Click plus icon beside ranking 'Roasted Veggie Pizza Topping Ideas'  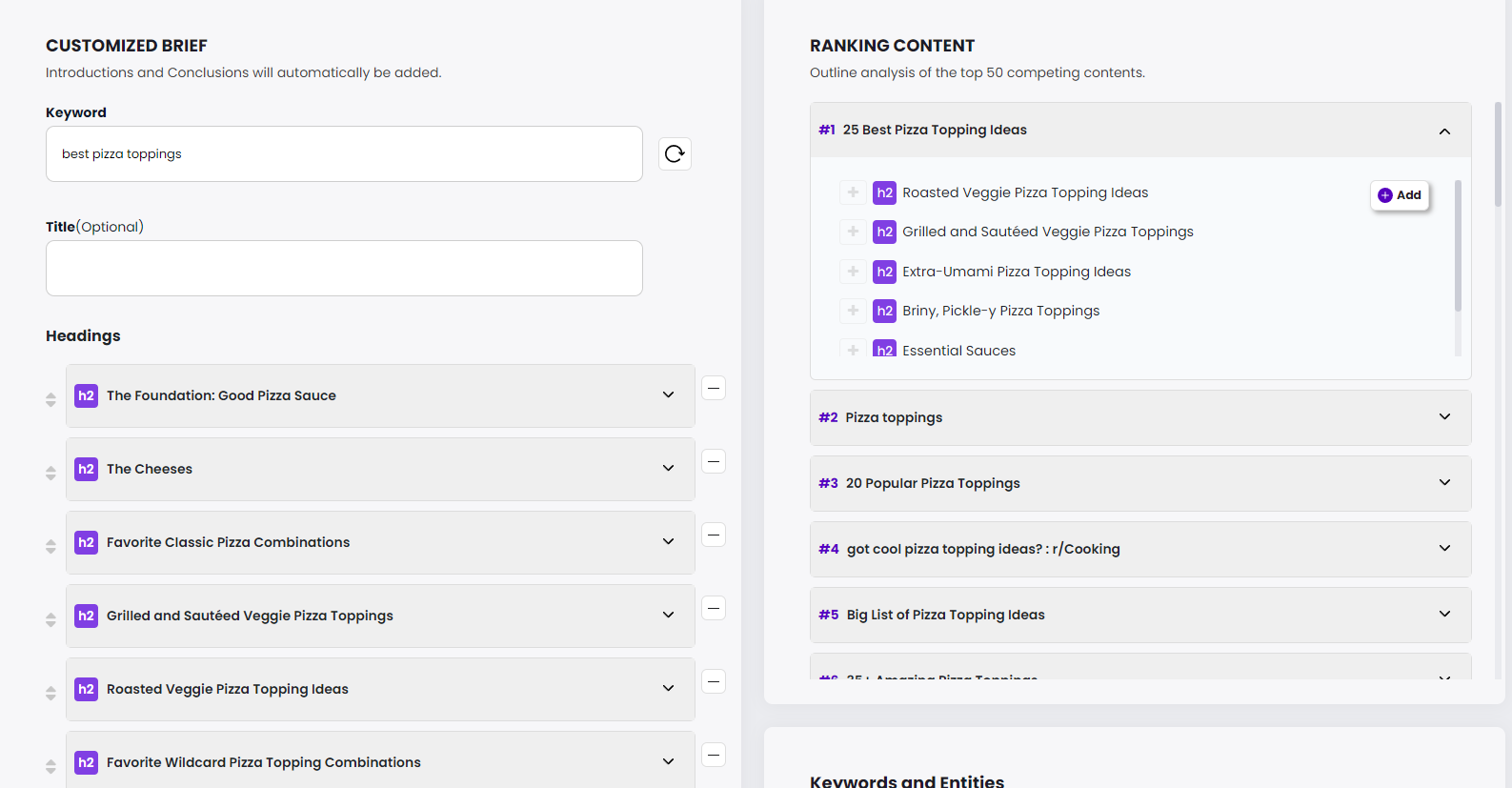pyautogui.click(x=853, y=192)
